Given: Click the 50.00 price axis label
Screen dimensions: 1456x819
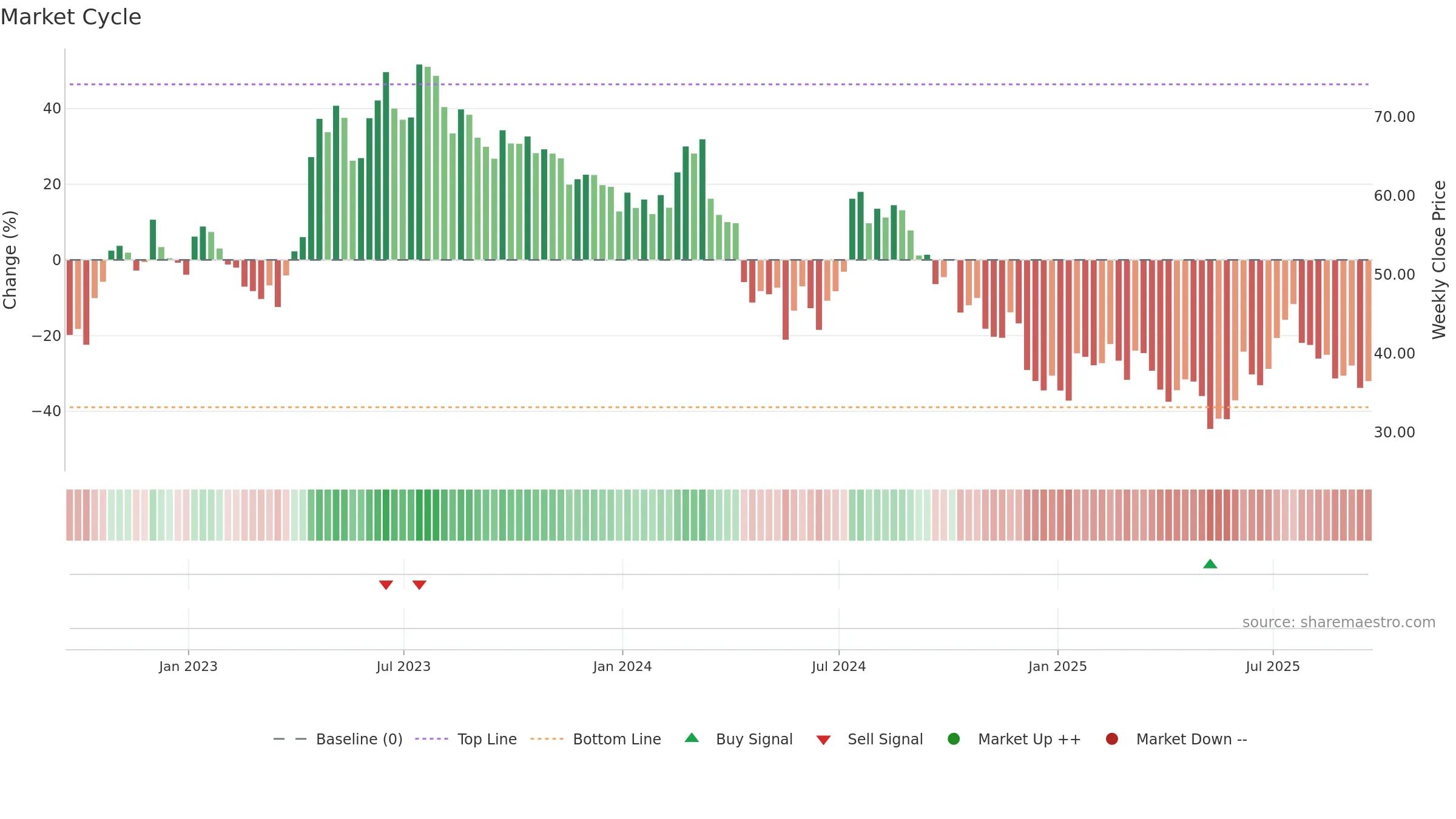Looking at the screenshot, I should [x=1395, y=275].
